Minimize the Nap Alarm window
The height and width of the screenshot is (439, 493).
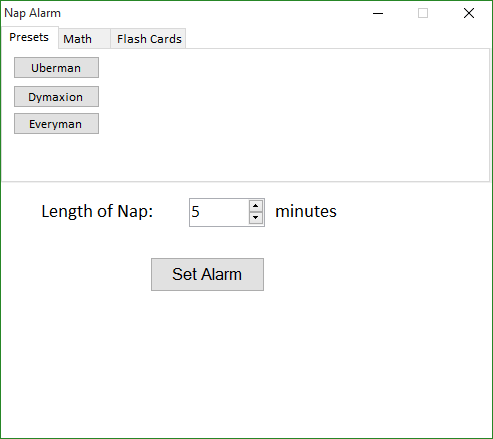click(378, 13)
